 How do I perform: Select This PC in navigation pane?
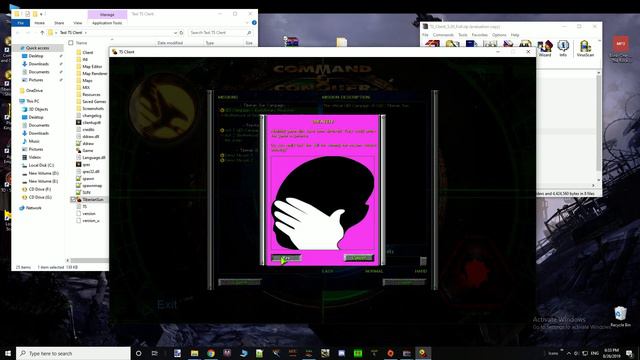[x=33, y=101]
